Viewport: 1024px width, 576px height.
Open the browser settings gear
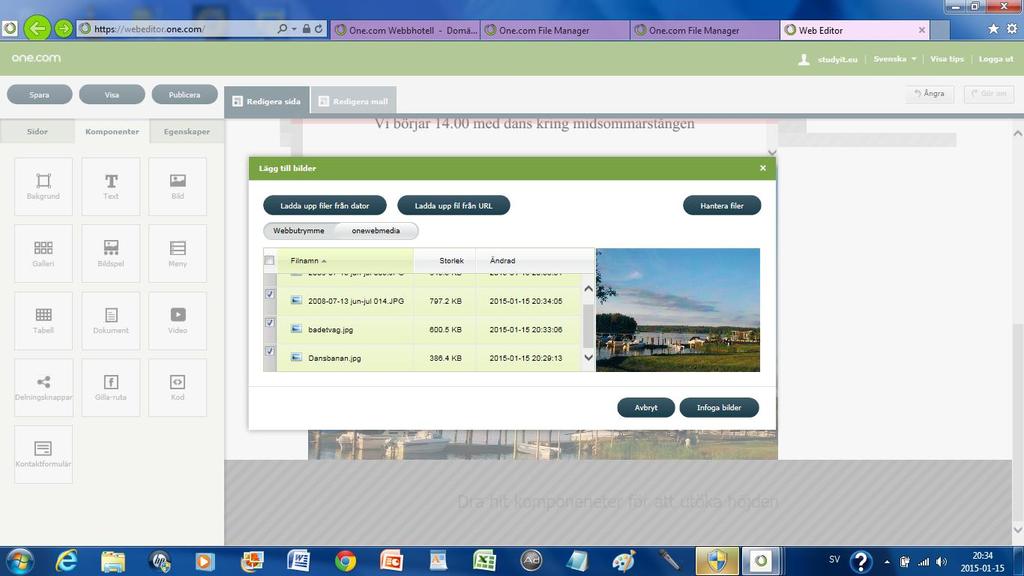pyautogui.click(x=1012, y=29)
